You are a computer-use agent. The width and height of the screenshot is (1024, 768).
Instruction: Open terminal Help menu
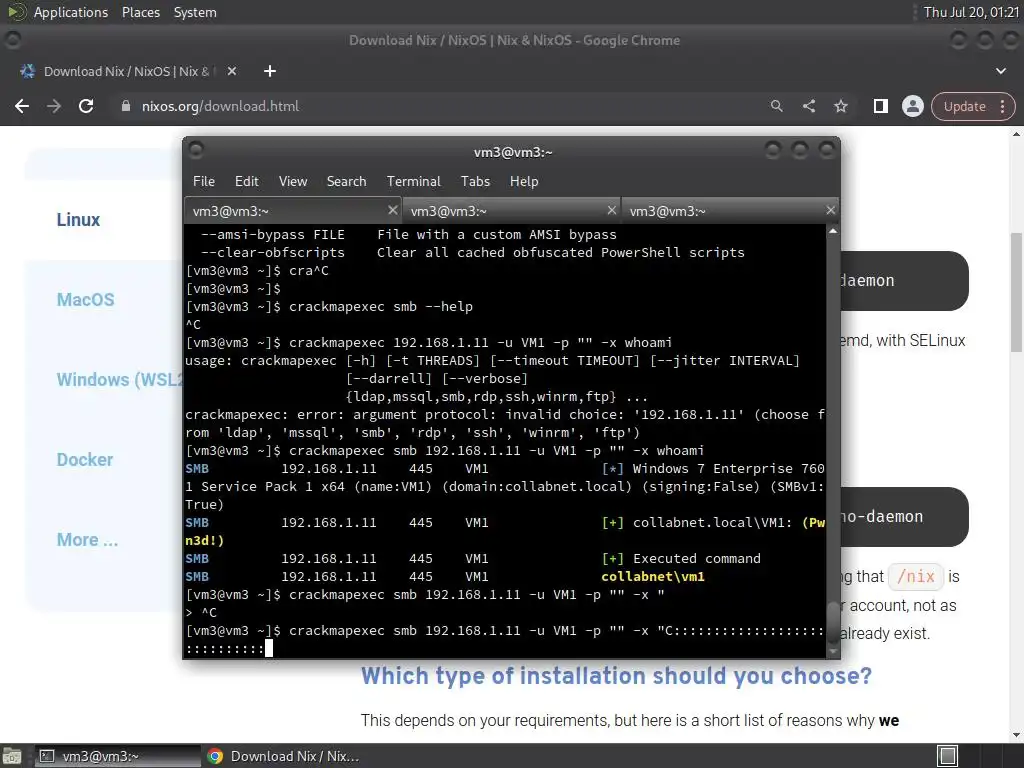(x=524, y=182)
